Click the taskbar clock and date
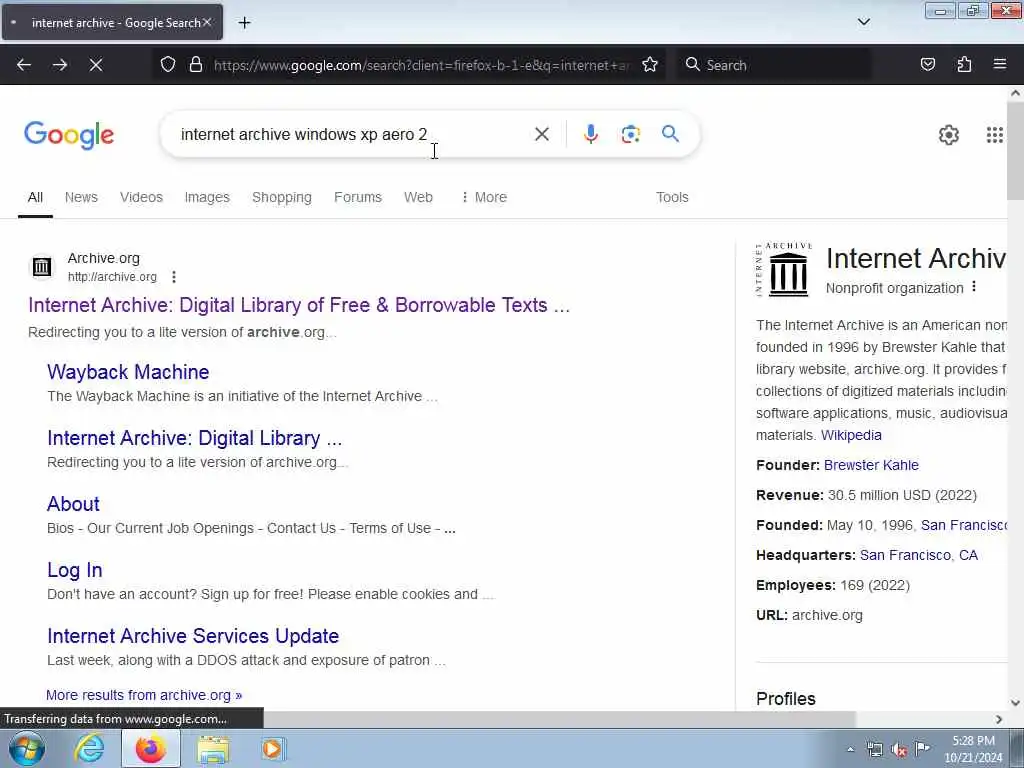 tap(973, 749)
